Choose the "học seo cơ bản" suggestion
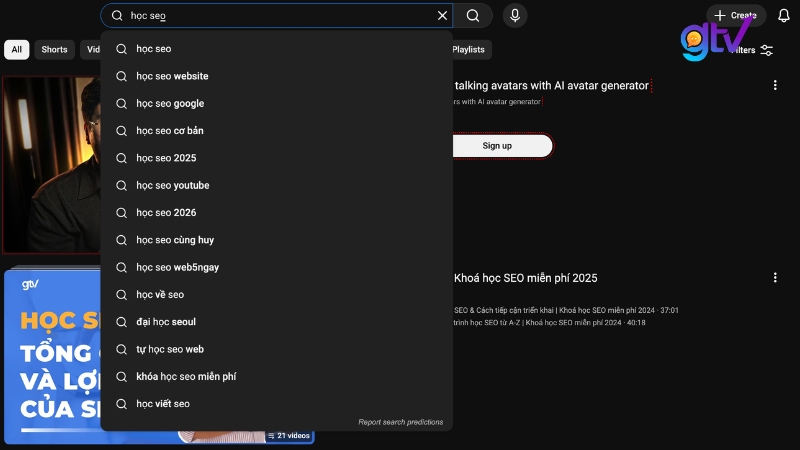The width and height of the screenshot is (800, 450). 170,131
